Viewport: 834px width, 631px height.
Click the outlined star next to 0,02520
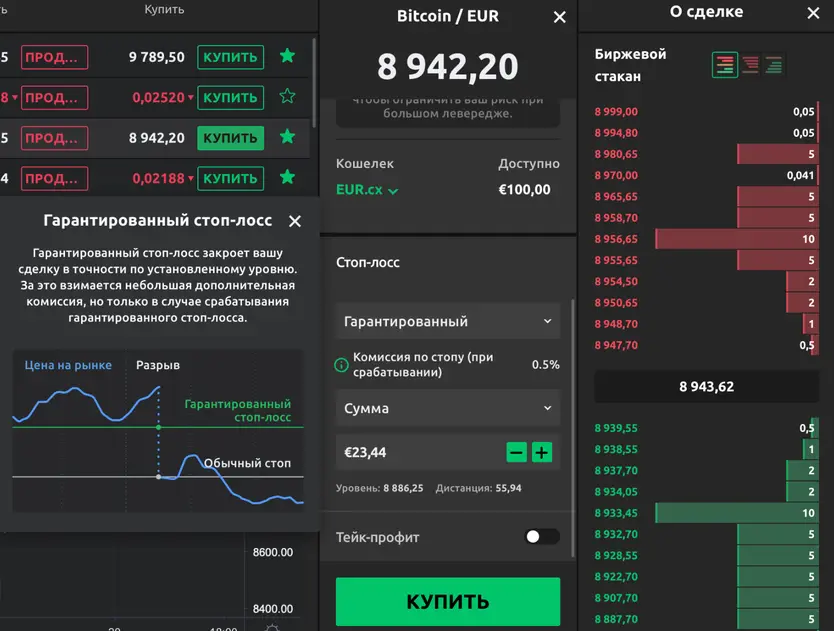288,97
